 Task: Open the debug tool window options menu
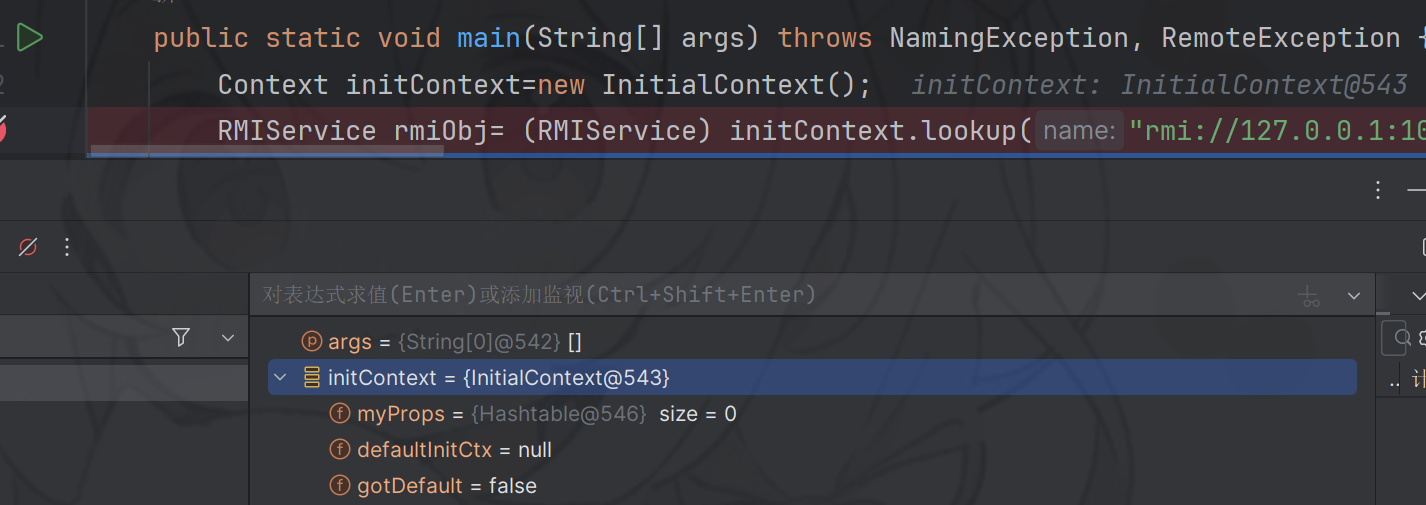1378,190
